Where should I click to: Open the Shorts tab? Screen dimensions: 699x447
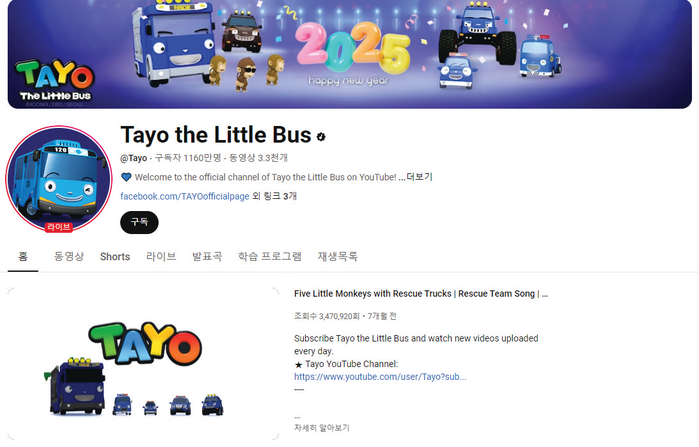tap(115, 257)
